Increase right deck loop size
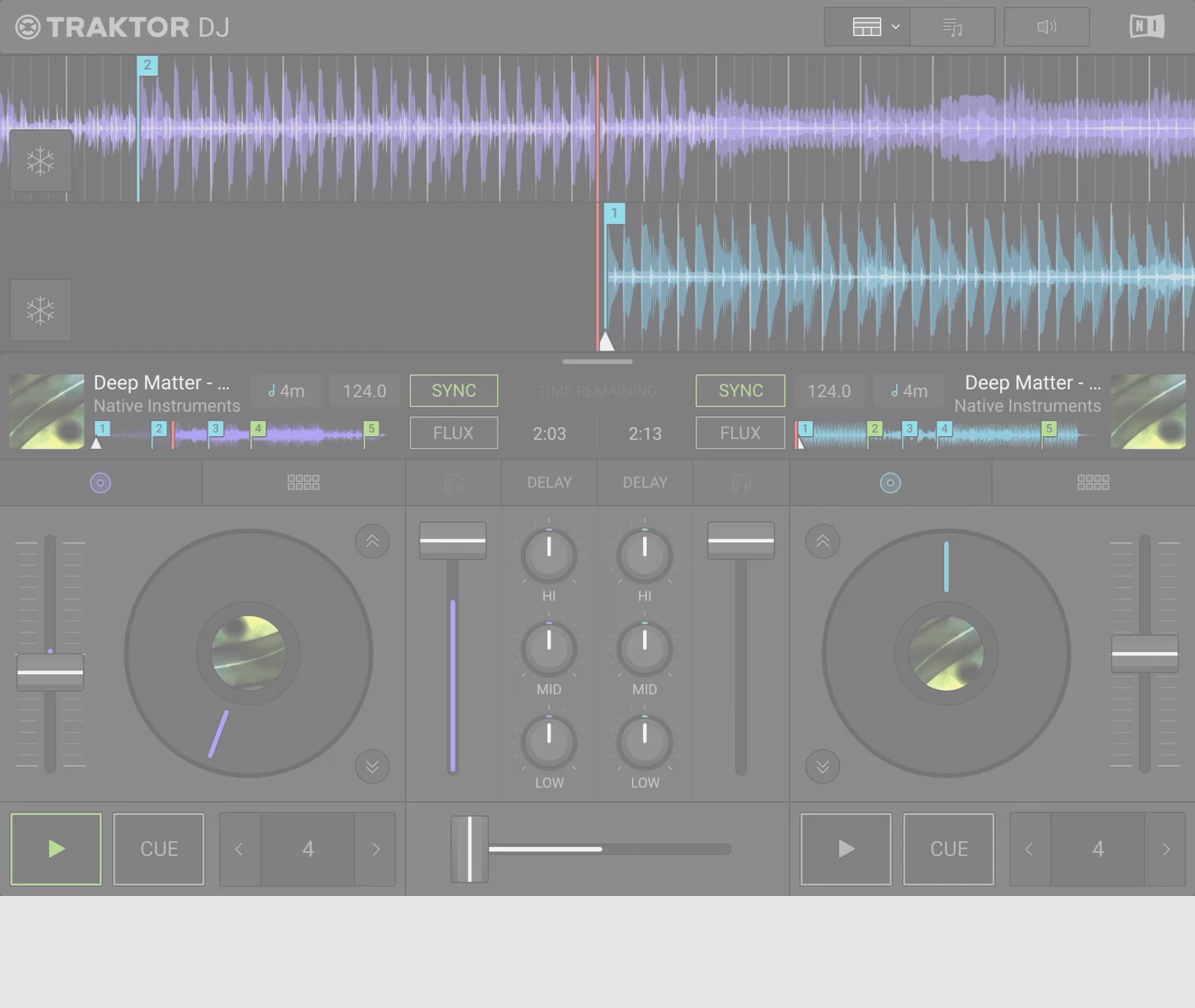 pos(1166,849)
